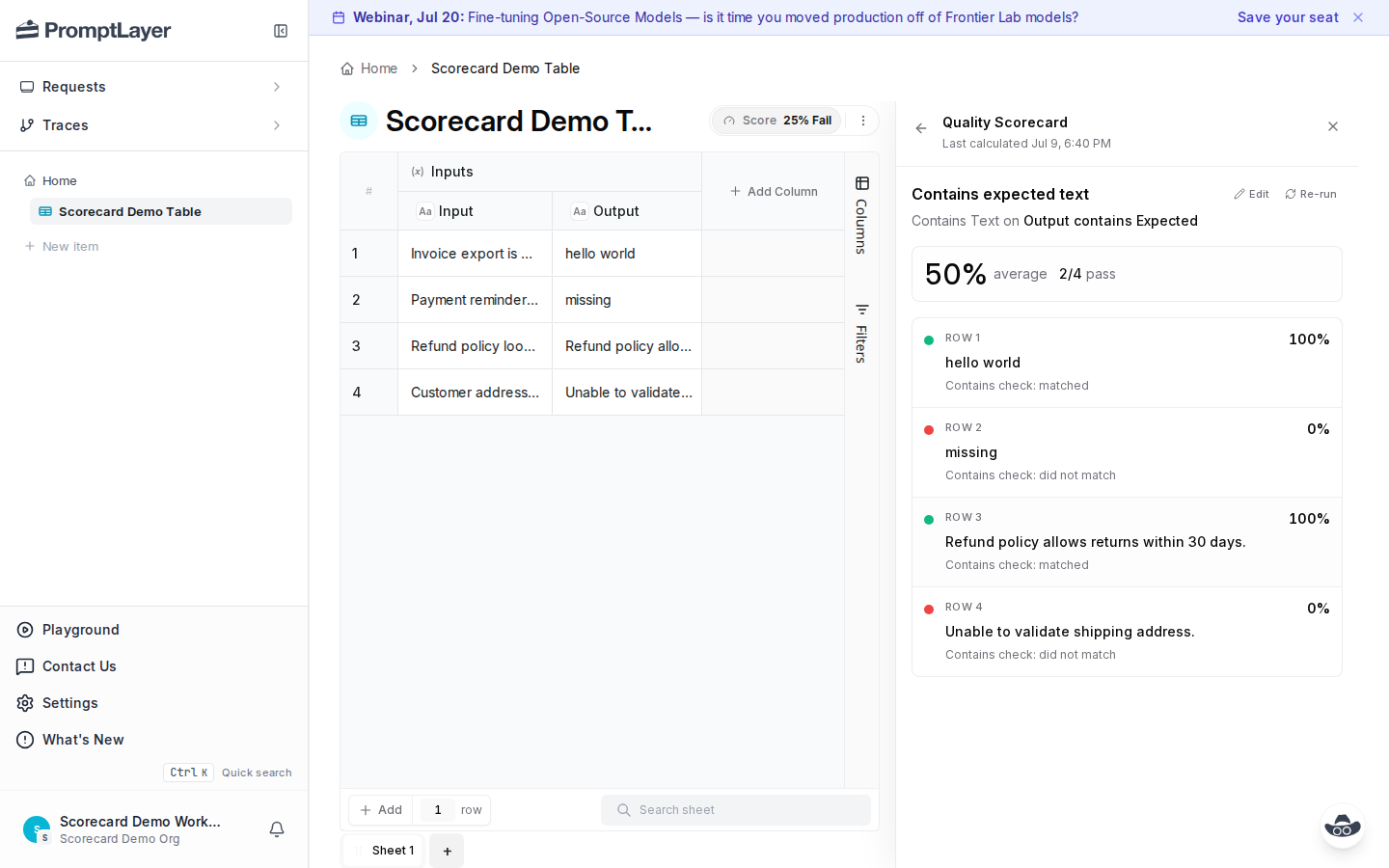Select Home in the sidebar tree
Screen dimensions: 1389x868
coord(59,180)
